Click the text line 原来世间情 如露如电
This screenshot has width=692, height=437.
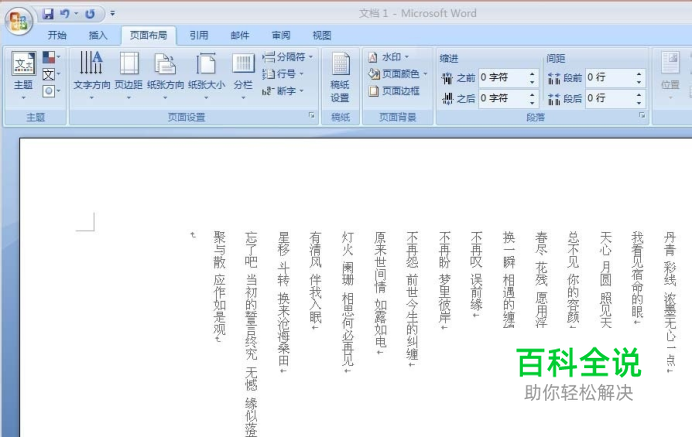point(380,292)
